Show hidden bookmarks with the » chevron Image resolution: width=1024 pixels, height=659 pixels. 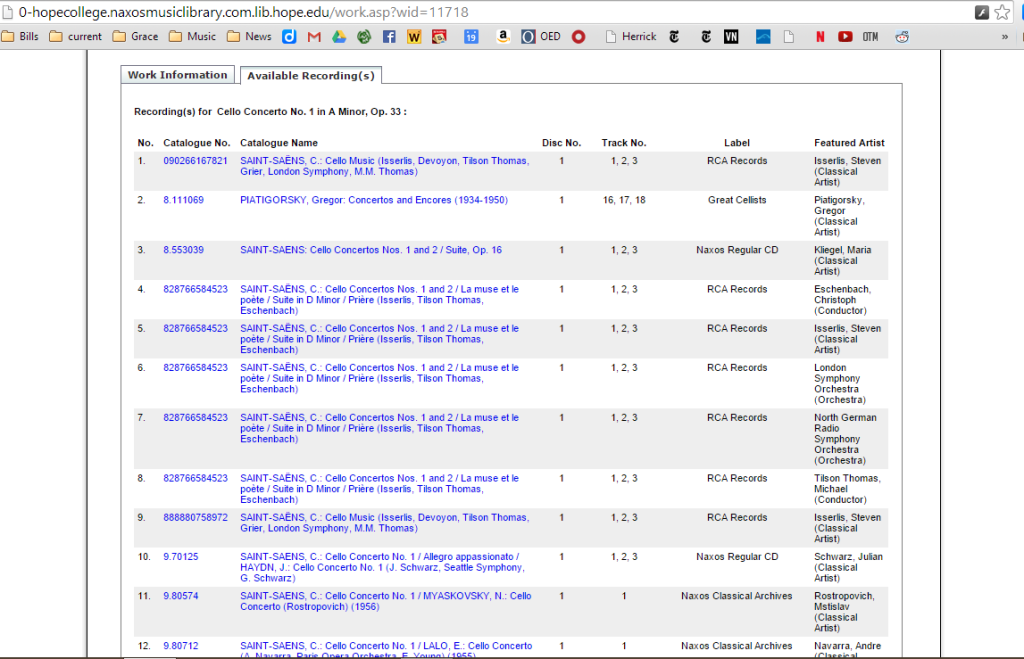click(1004, 37)
